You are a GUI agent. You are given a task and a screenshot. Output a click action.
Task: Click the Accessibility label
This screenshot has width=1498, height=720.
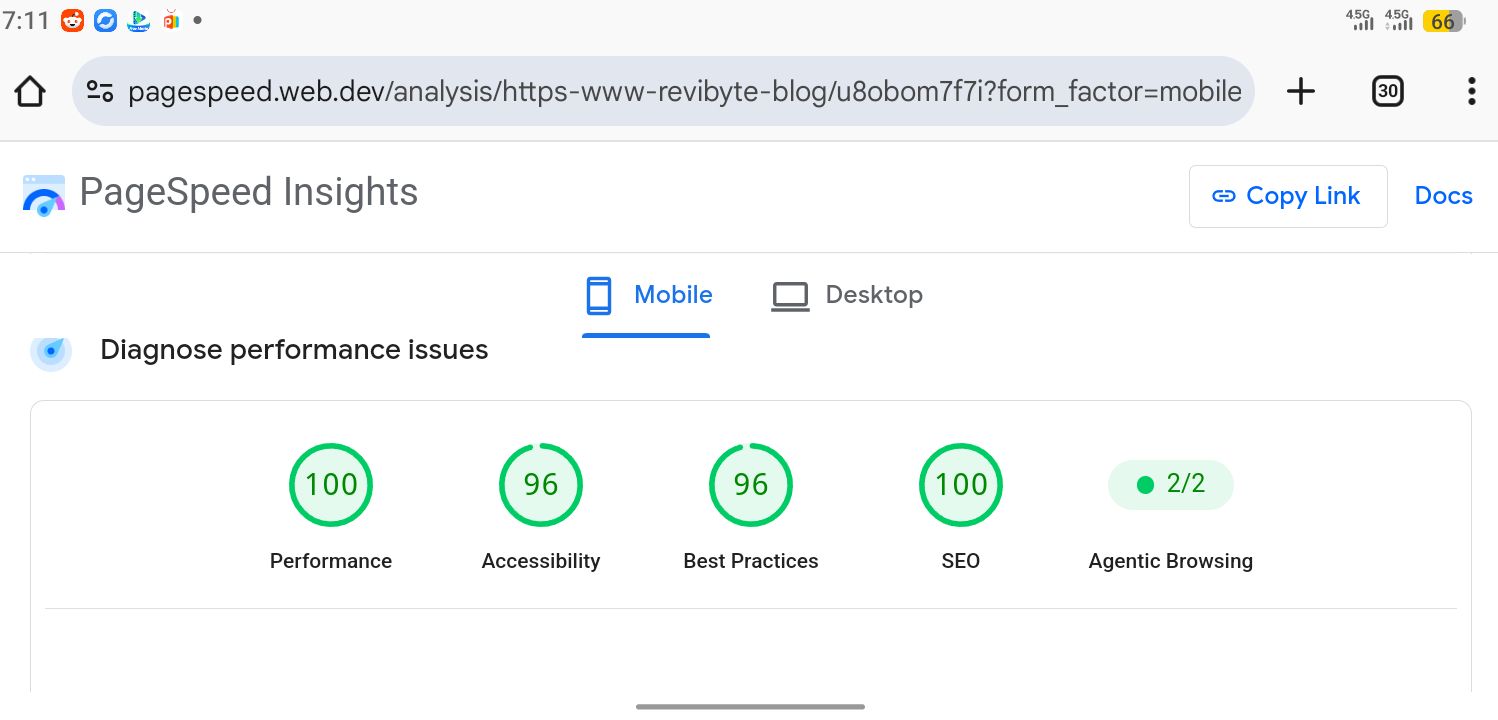click(541, 561)
